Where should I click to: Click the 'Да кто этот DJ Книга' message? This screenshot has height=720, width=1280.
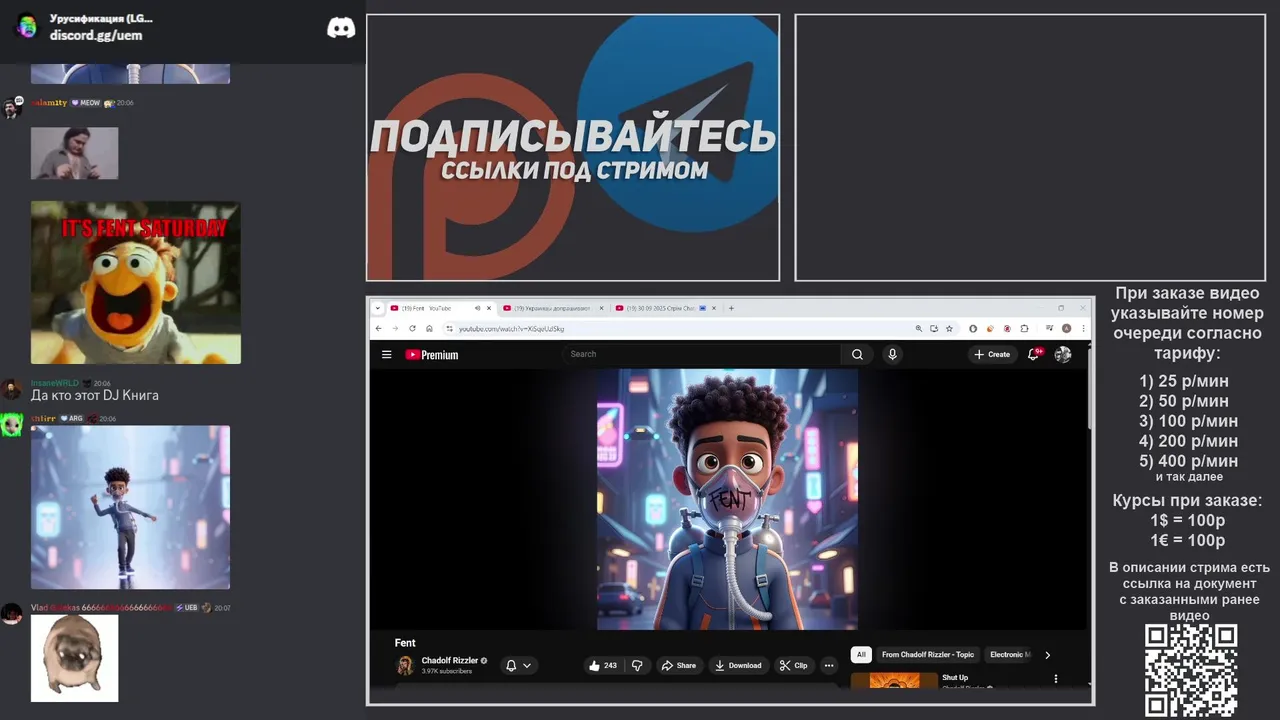coord(95,395)
